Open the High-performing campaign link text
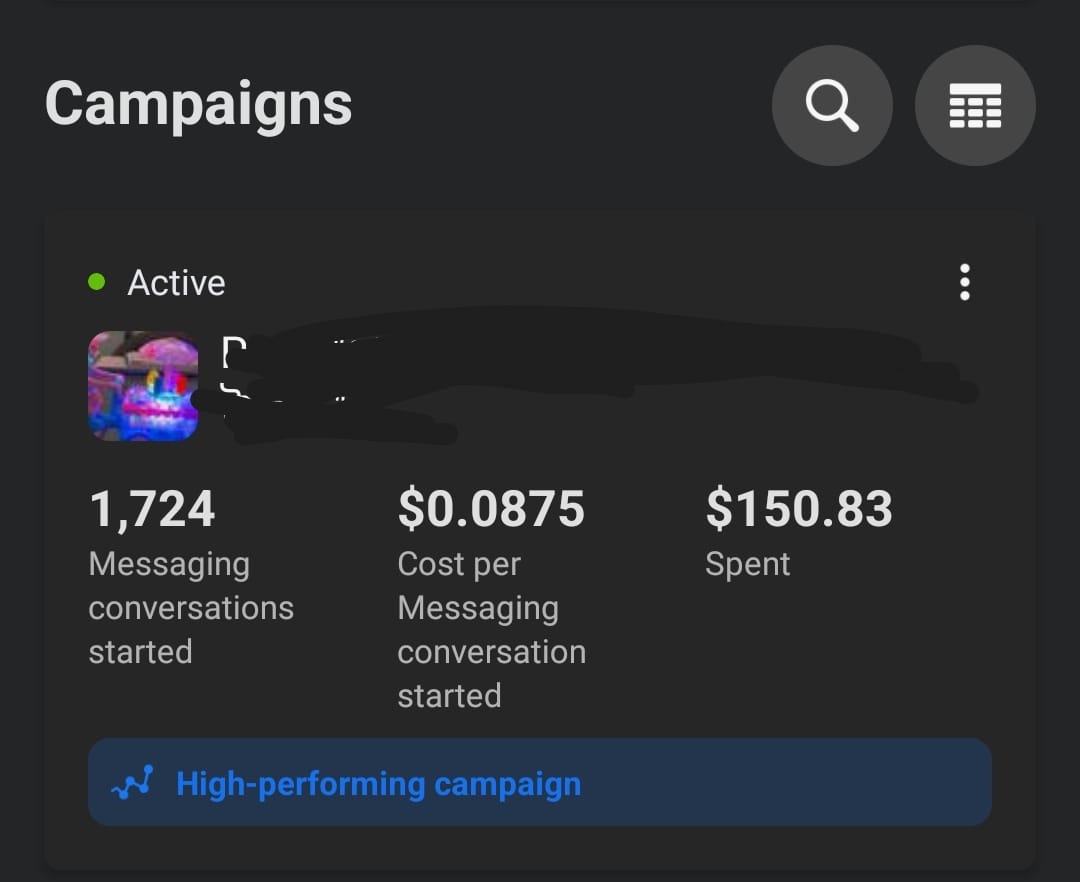This screenshot has height=882, width=1080. pos(378,784)
